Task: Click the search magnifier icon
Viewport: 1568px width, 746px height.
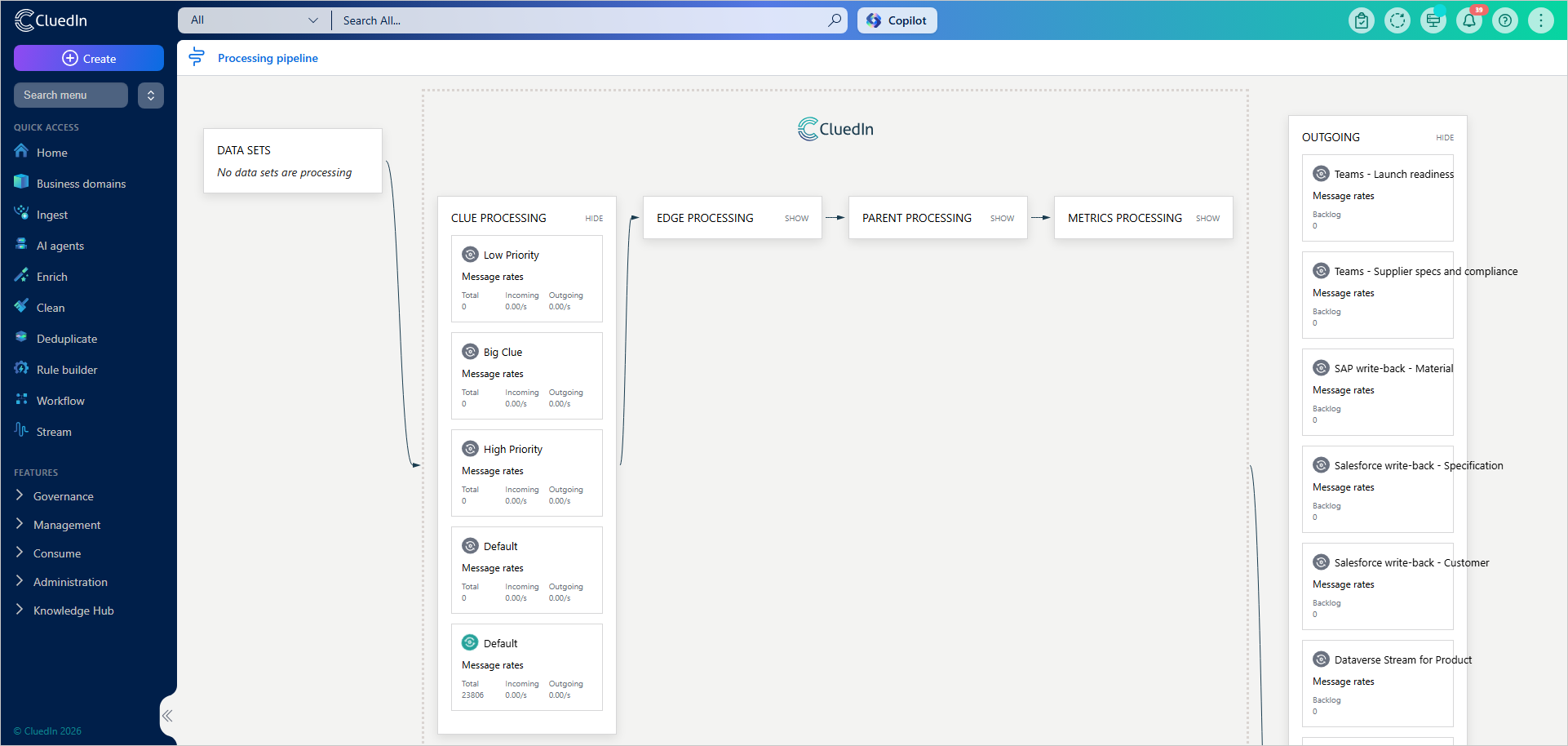Action: tap(835, 20)
